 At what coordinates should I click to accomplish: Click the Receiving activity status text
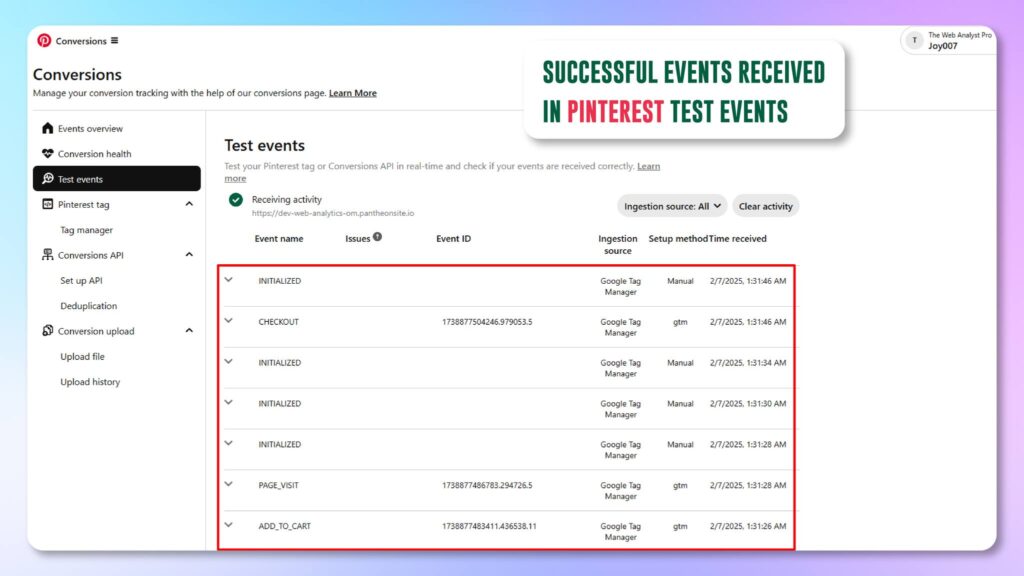[x=287, y=200]
